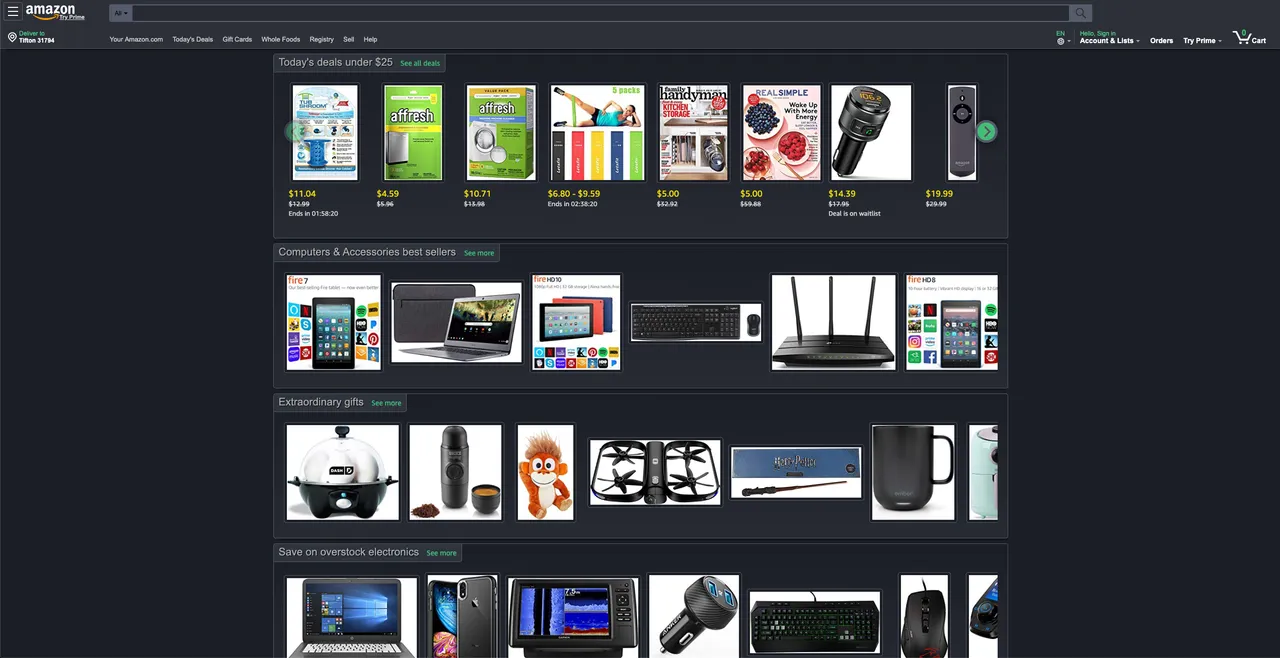Open the black Ember smart mug
The width and height of the screenshot is (1280, 658).
pos(913,472)
